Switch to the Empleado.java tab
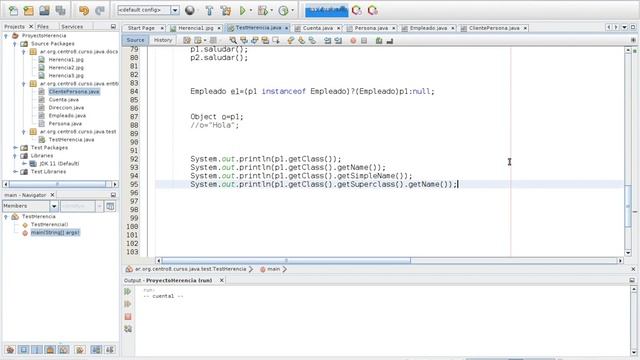This screenshot has width=640, height=360. [x=428, y=28]
